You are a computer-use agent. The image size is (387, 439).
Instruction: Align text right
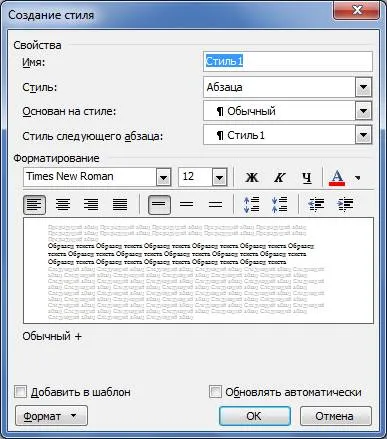point(91,204)
